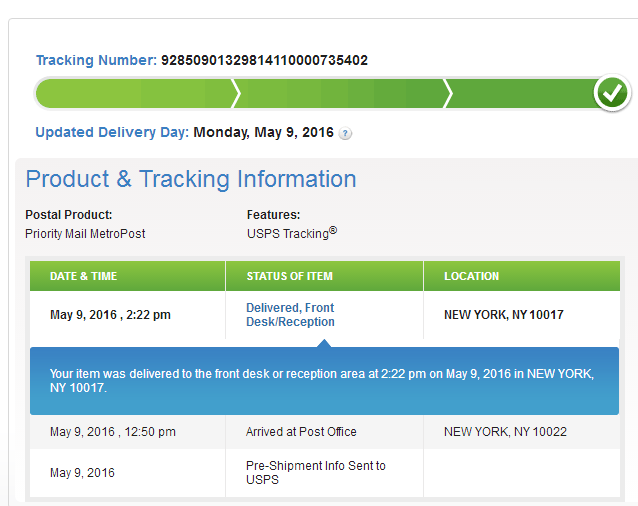Click the Product & Tracking Information heading
Image resolution: width=638 pixels, height=506 pixels.
(191, 180)
